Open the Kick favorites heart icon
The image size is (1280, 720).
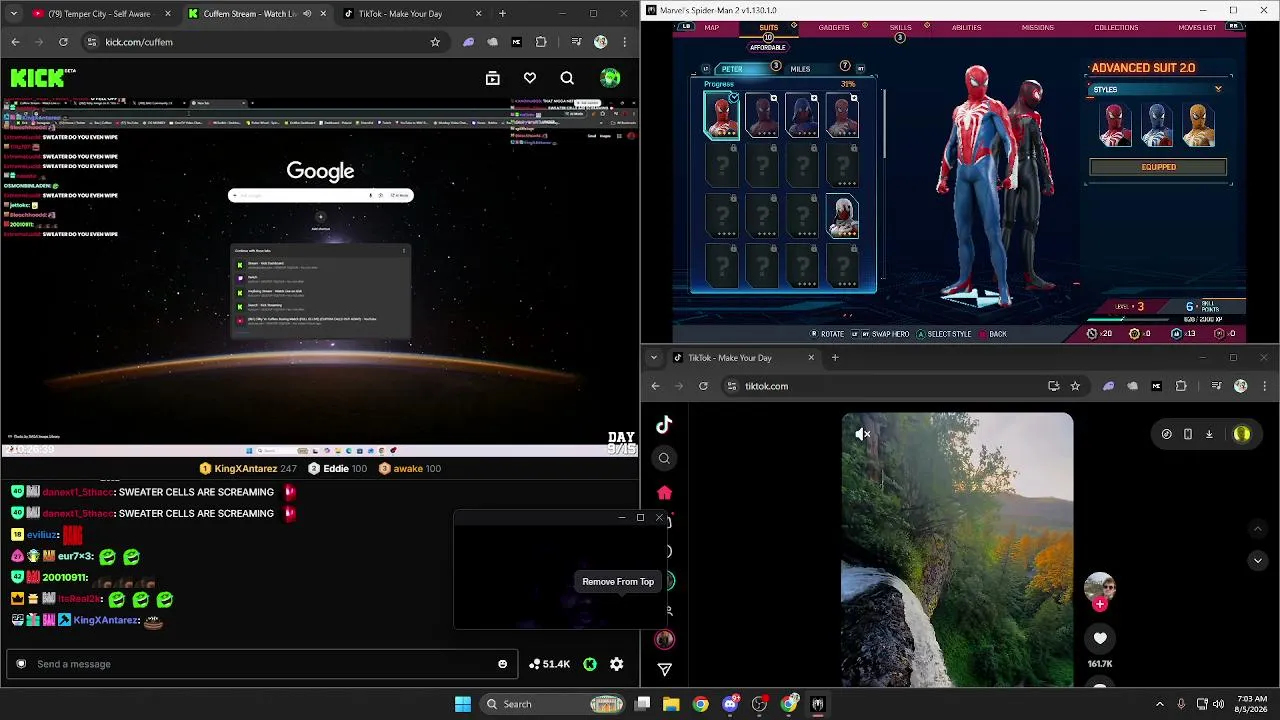(x=530, y=78)
